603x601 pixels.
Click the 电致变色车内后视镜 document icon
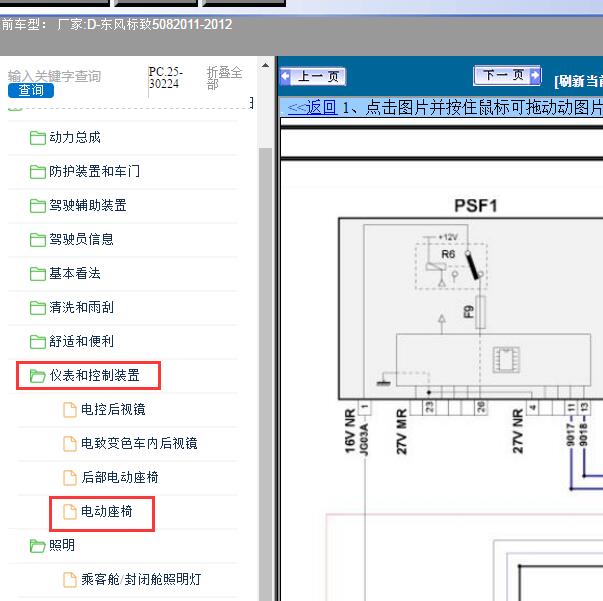(70, 443)
